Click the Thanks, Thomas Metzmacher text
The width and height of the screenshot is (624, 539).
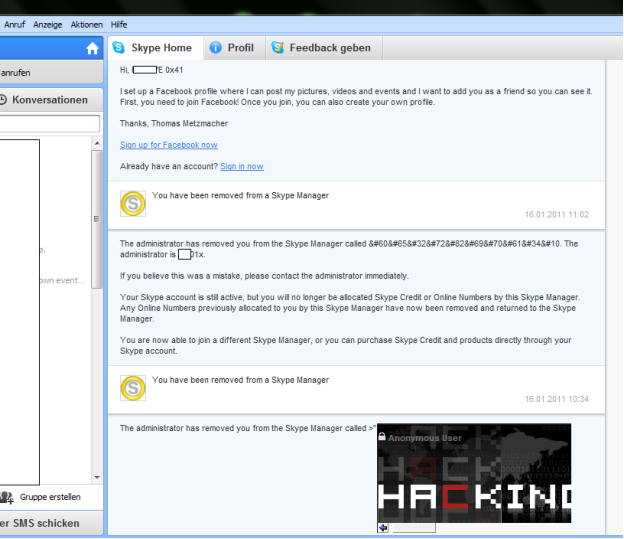pyautogui.click(x=174, y=123)
